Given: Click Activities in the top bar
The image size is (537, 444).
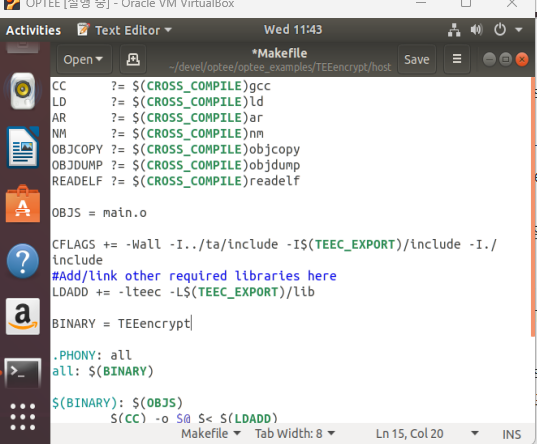Looking at the screenshot, I should (x=33, y=30).
